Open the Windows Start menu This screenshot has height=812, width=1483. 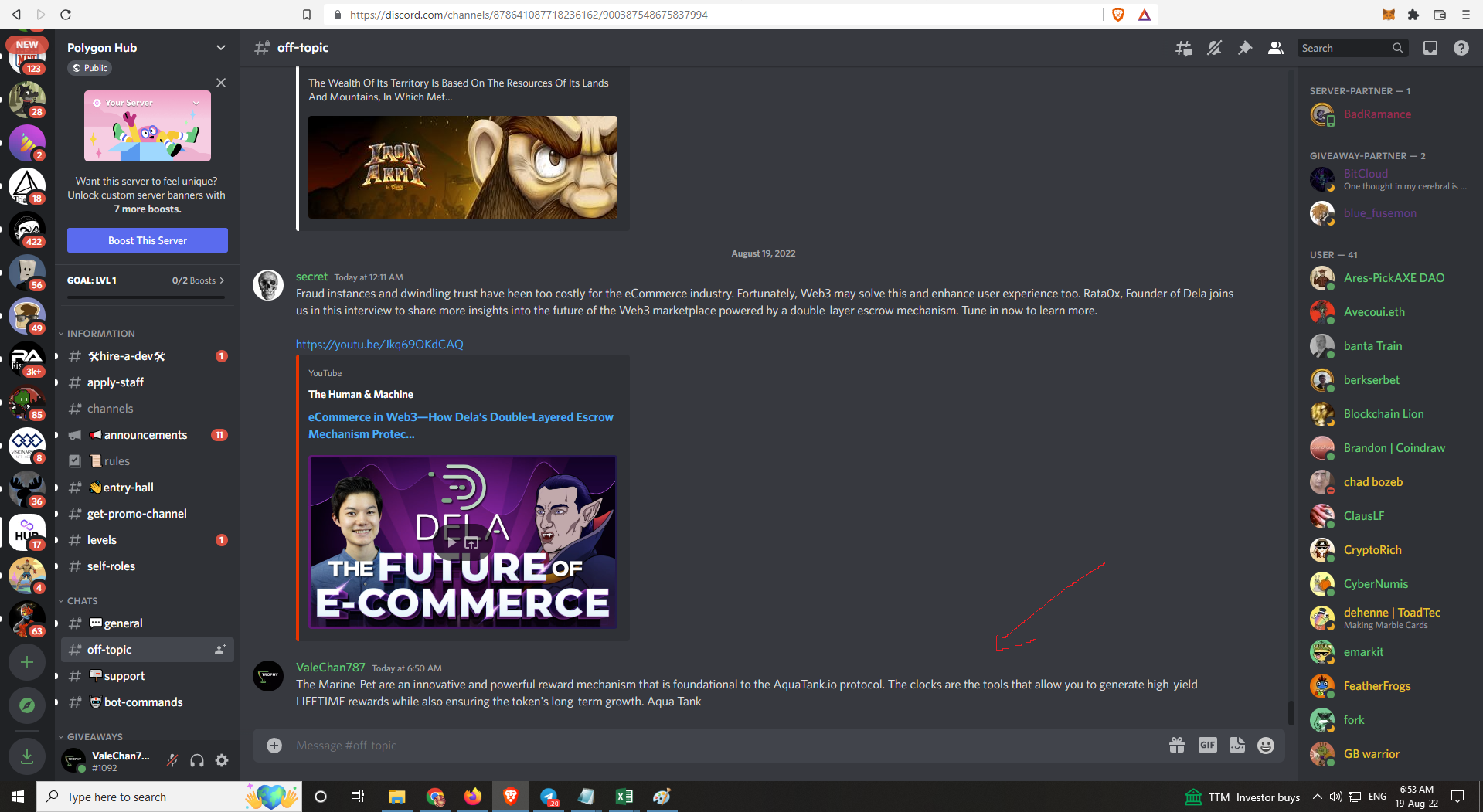18,797
